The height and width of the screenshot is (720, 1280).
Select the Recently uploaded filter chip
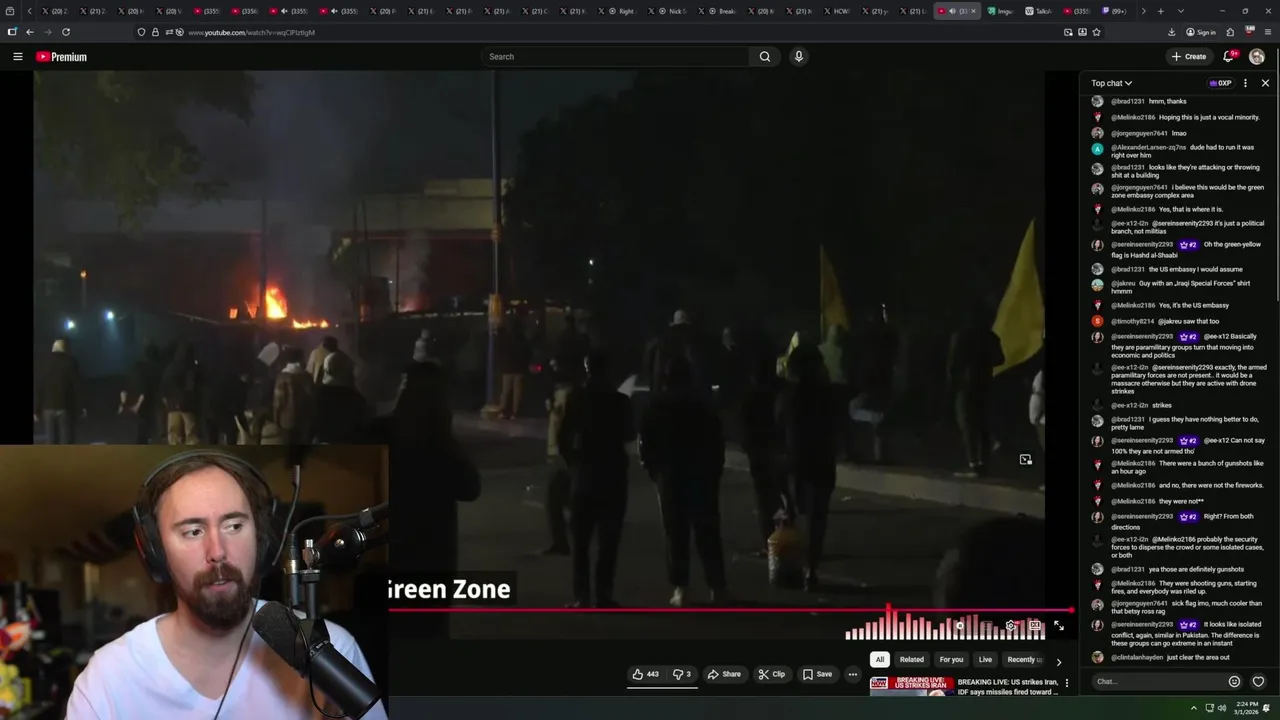[1023, 660]
